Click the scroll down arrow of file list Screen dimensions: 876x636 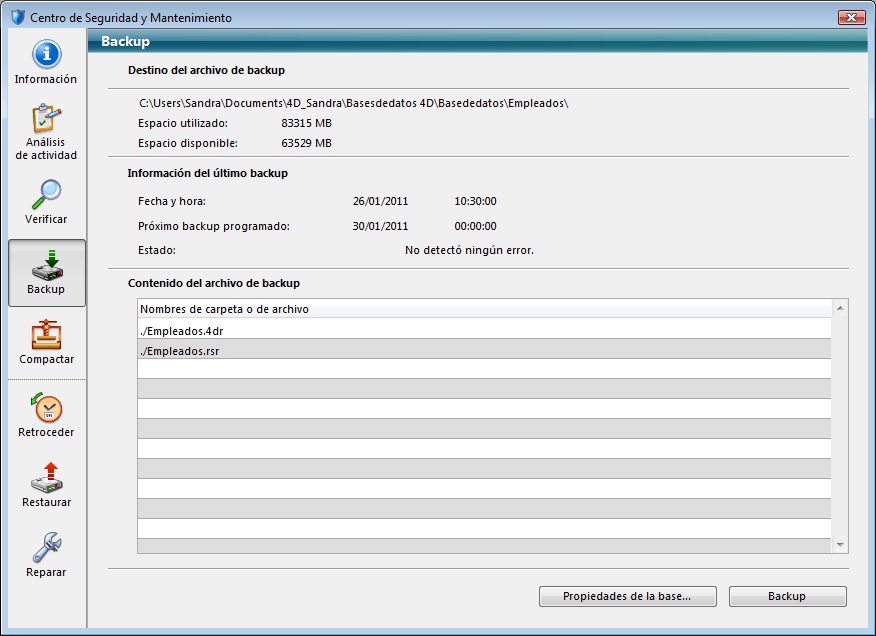point(840,545)
